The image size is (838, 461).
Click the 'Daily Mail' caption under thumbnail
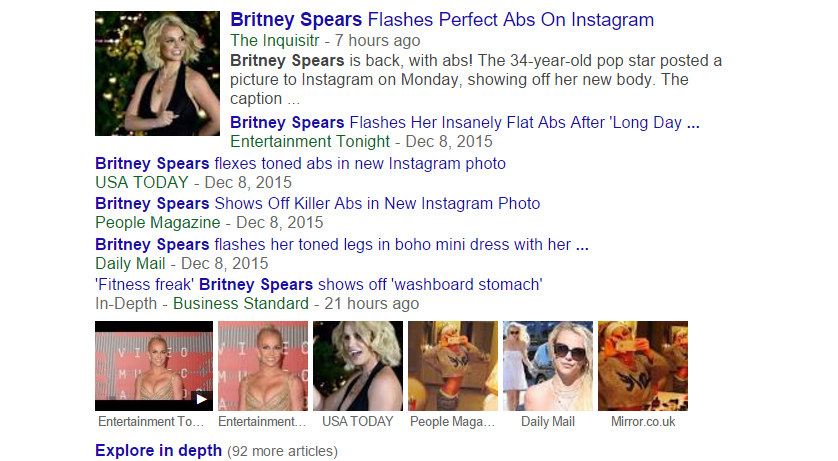[548, 422]
